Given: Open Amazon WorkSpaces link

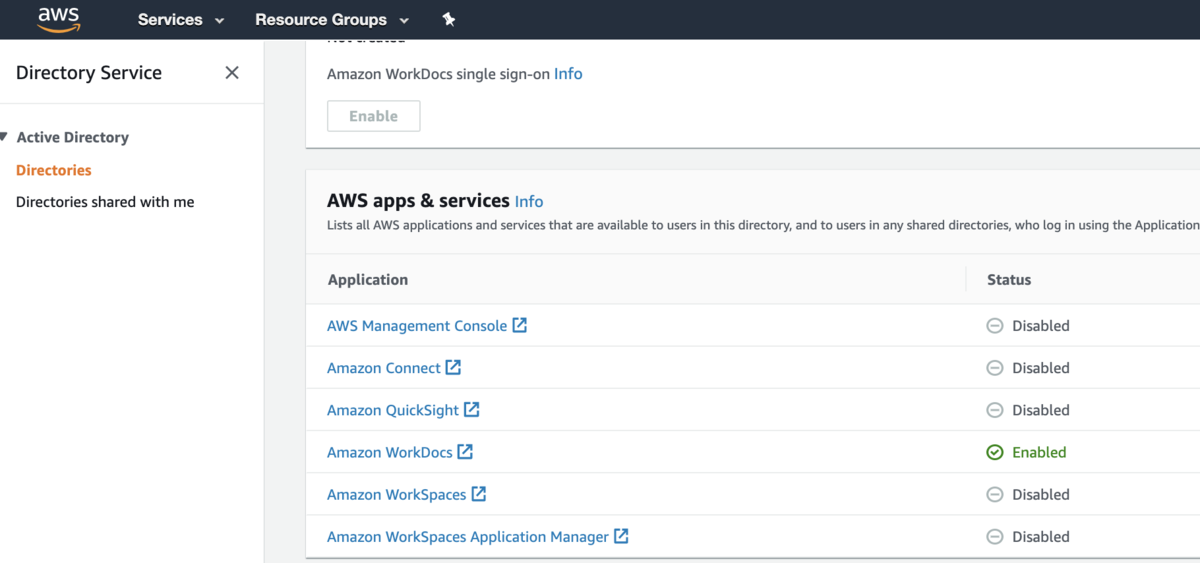Looking at the screenshot, I should click(x=397, y=494).
